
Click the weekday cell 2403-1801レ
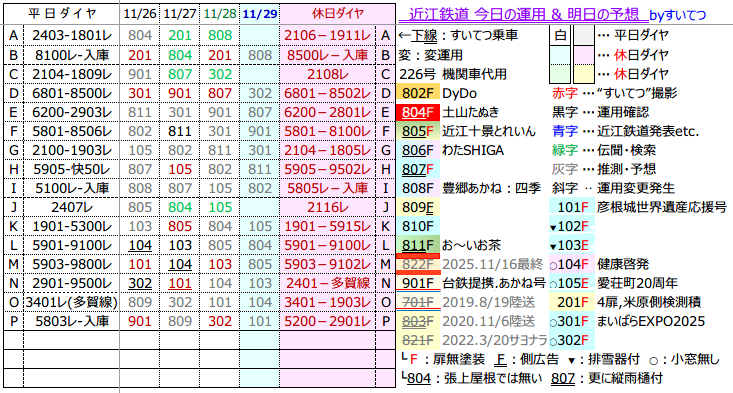pyautogui.click(x=72, y=35)
